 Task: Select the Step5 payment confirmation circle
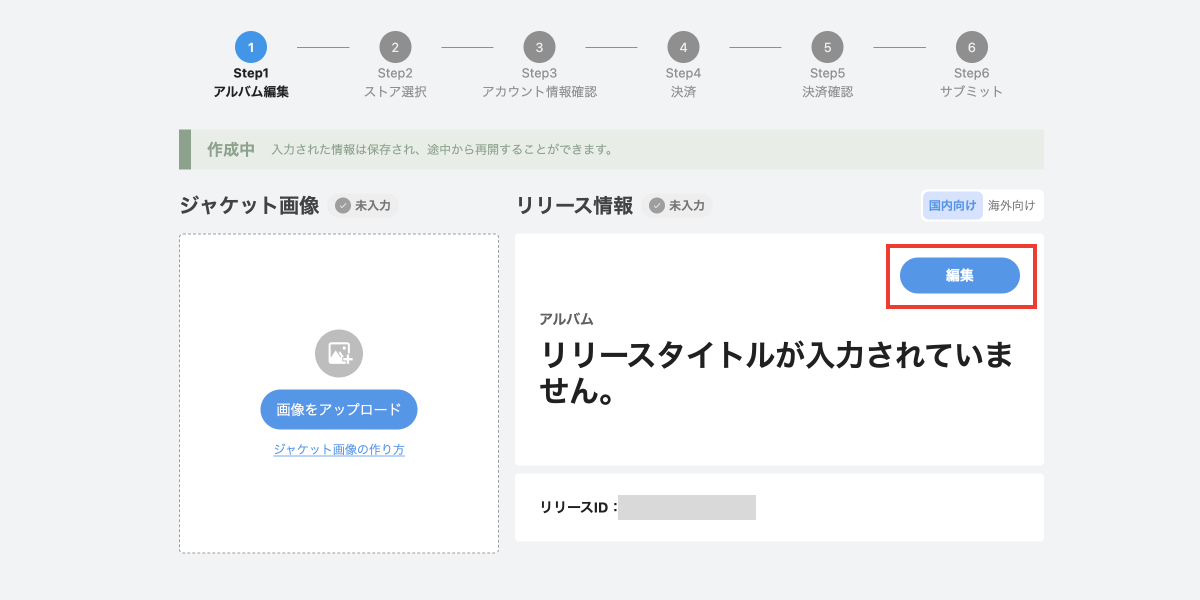(x=827, y=47)
